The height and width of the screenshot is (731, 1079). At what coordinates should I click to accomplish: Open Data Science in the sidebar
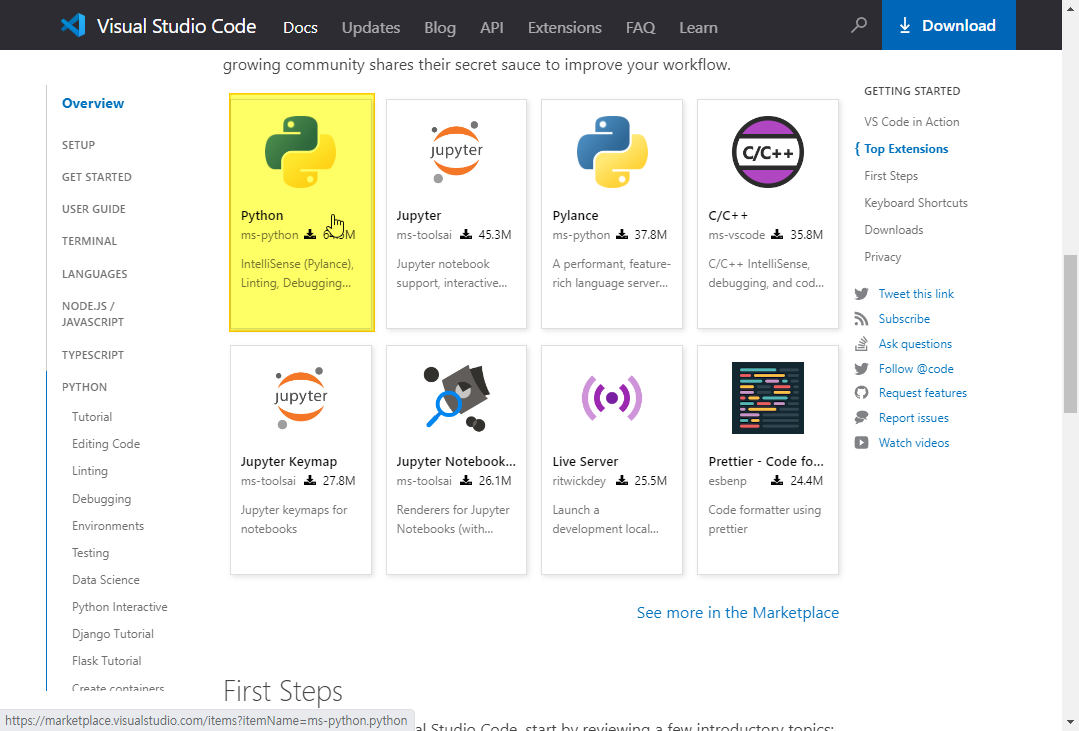(x=105, y=580)
